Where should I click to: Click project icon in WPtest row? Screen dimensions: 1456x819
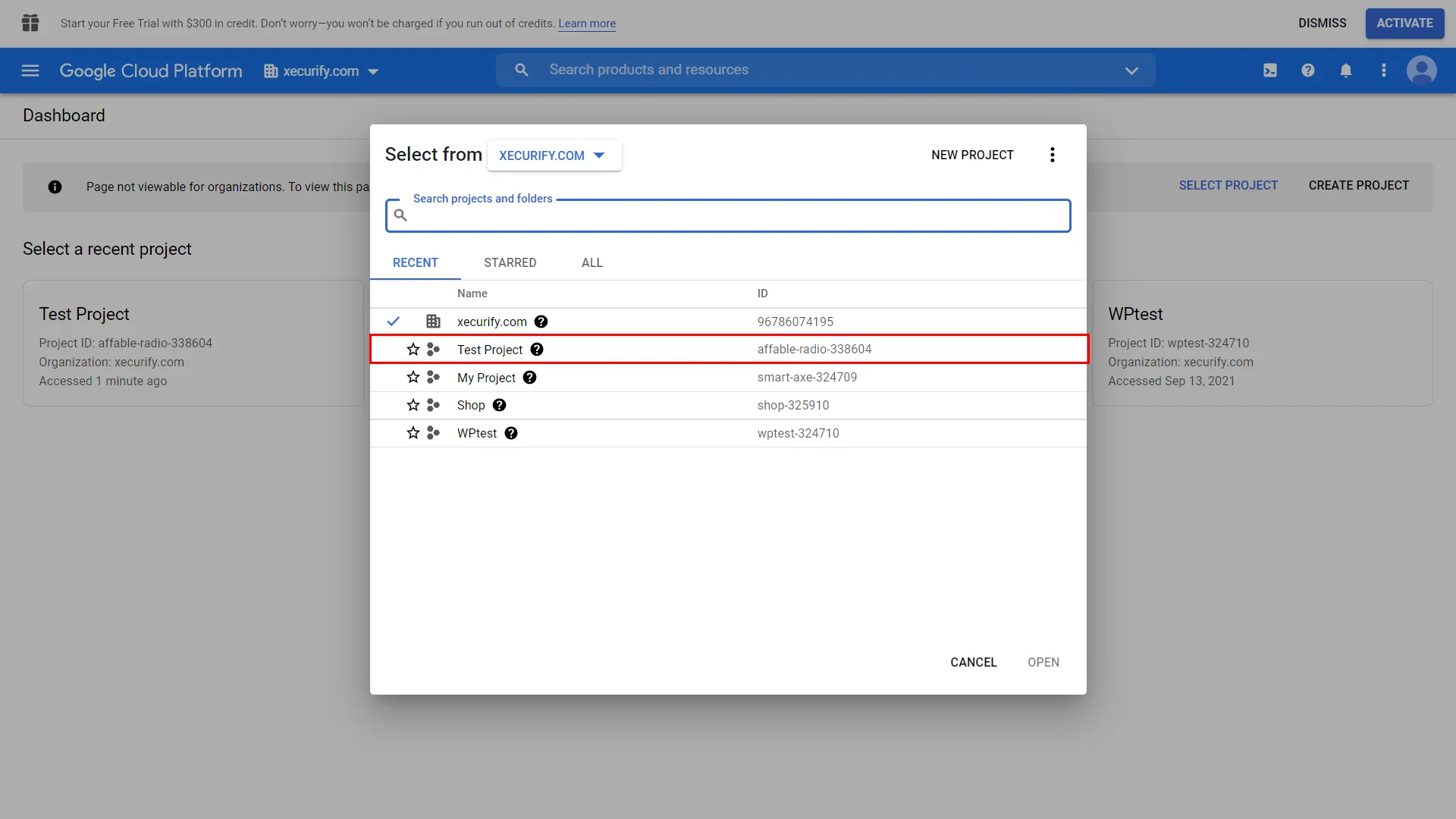pos(433,433)
